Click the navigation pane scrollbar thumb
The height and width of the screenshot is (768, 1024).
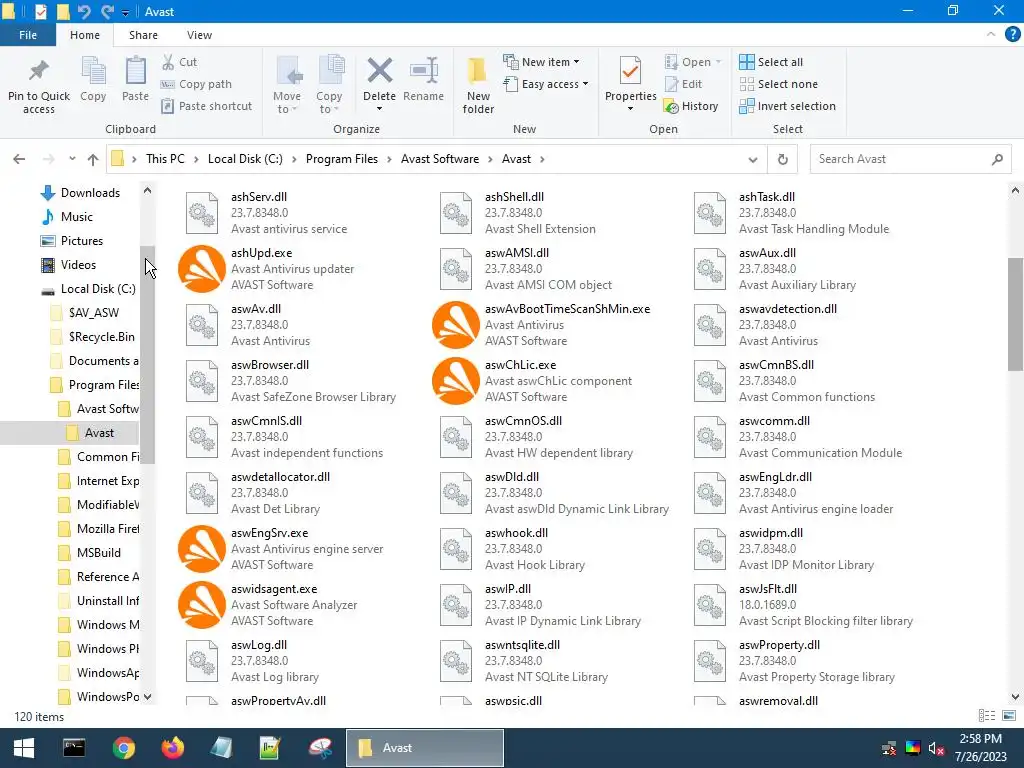[x=148, y=355]
